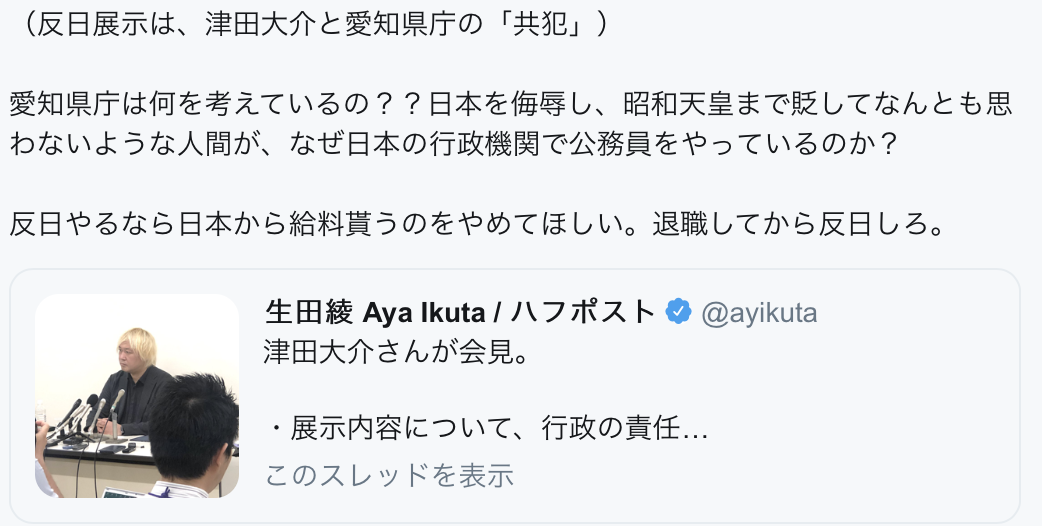The width and height of the screenshot is (1042, 526).
Task: Click the microphones in the press photo
Action: [82, 415]
